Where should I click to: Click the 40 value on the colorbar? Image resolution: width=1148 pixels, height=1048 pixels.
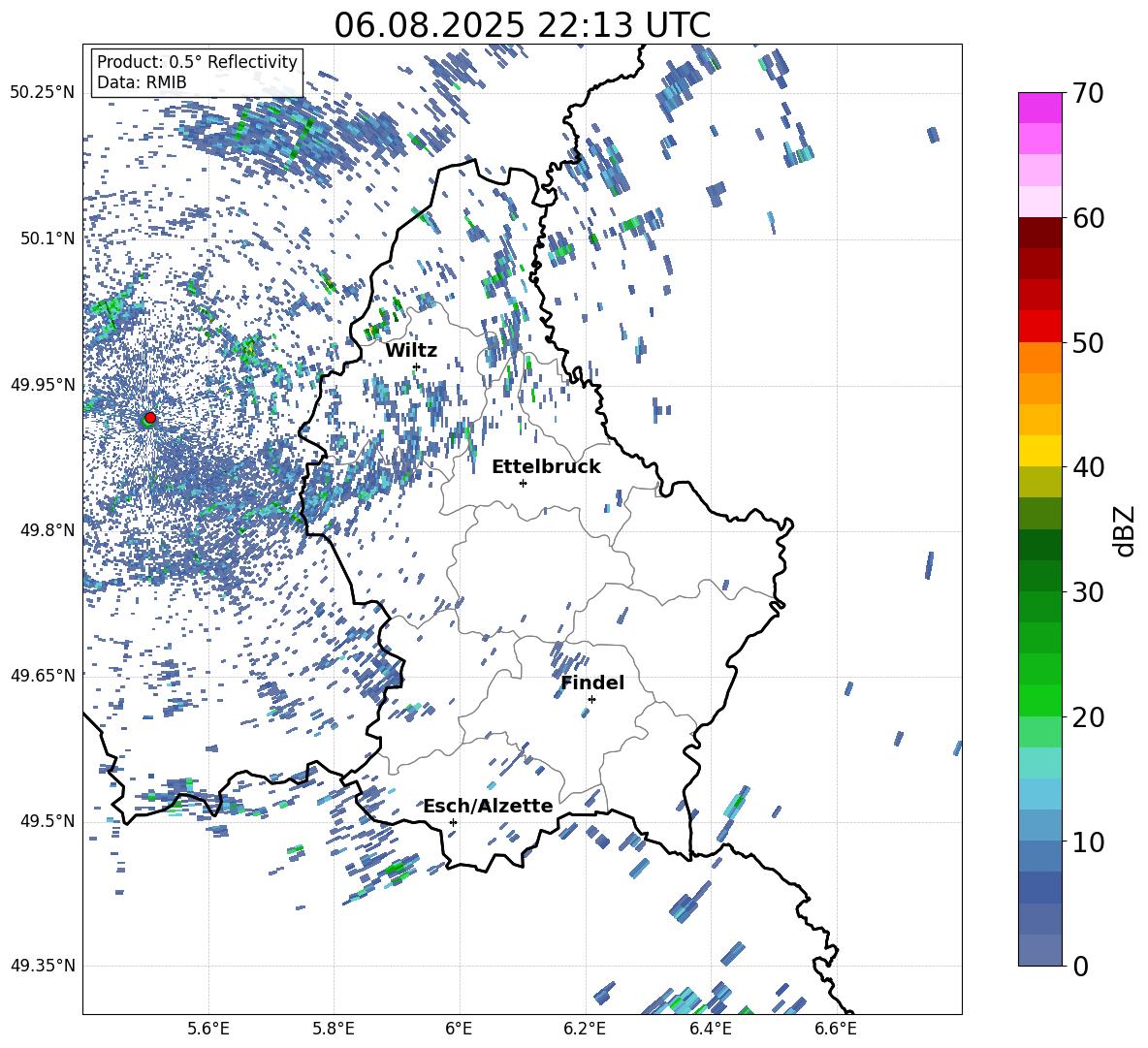(x=1088, y=467)
